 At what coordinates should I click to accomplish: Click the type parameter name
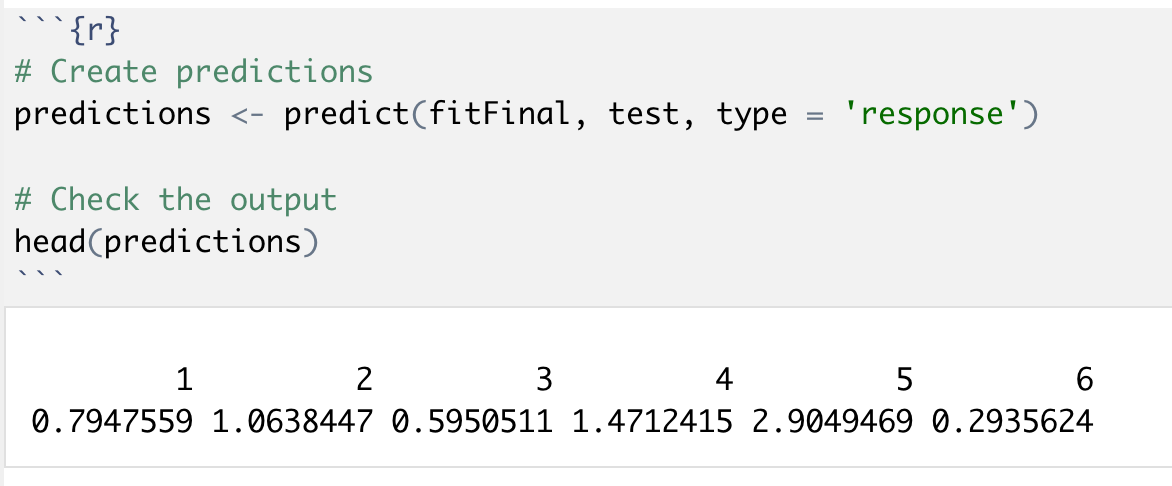point(751,115)
